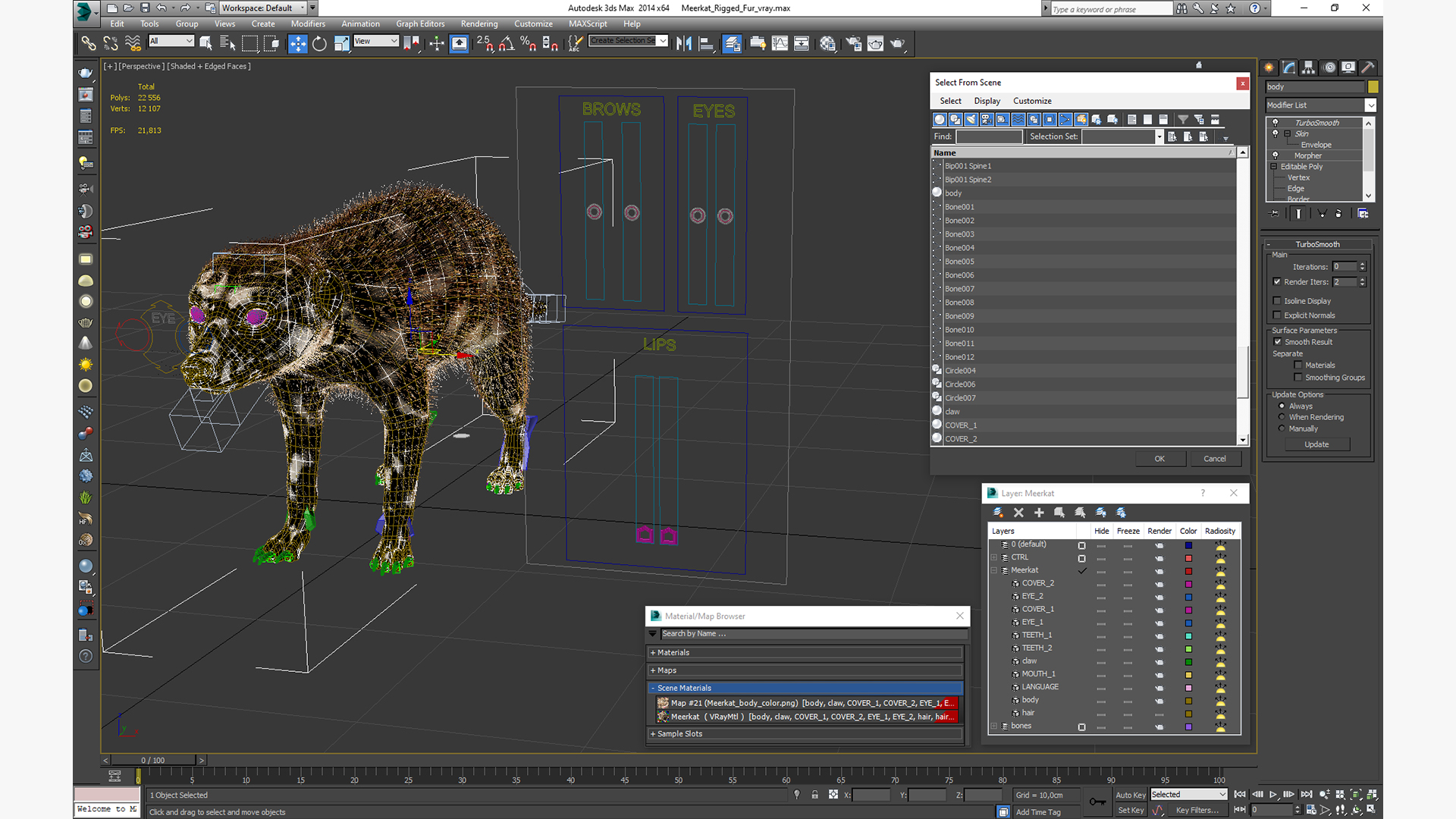The width and height of the screenshot is (1456, 819).
Task: Enable Explicit Normals checkbox
Action: click(x=1277, y=315)
